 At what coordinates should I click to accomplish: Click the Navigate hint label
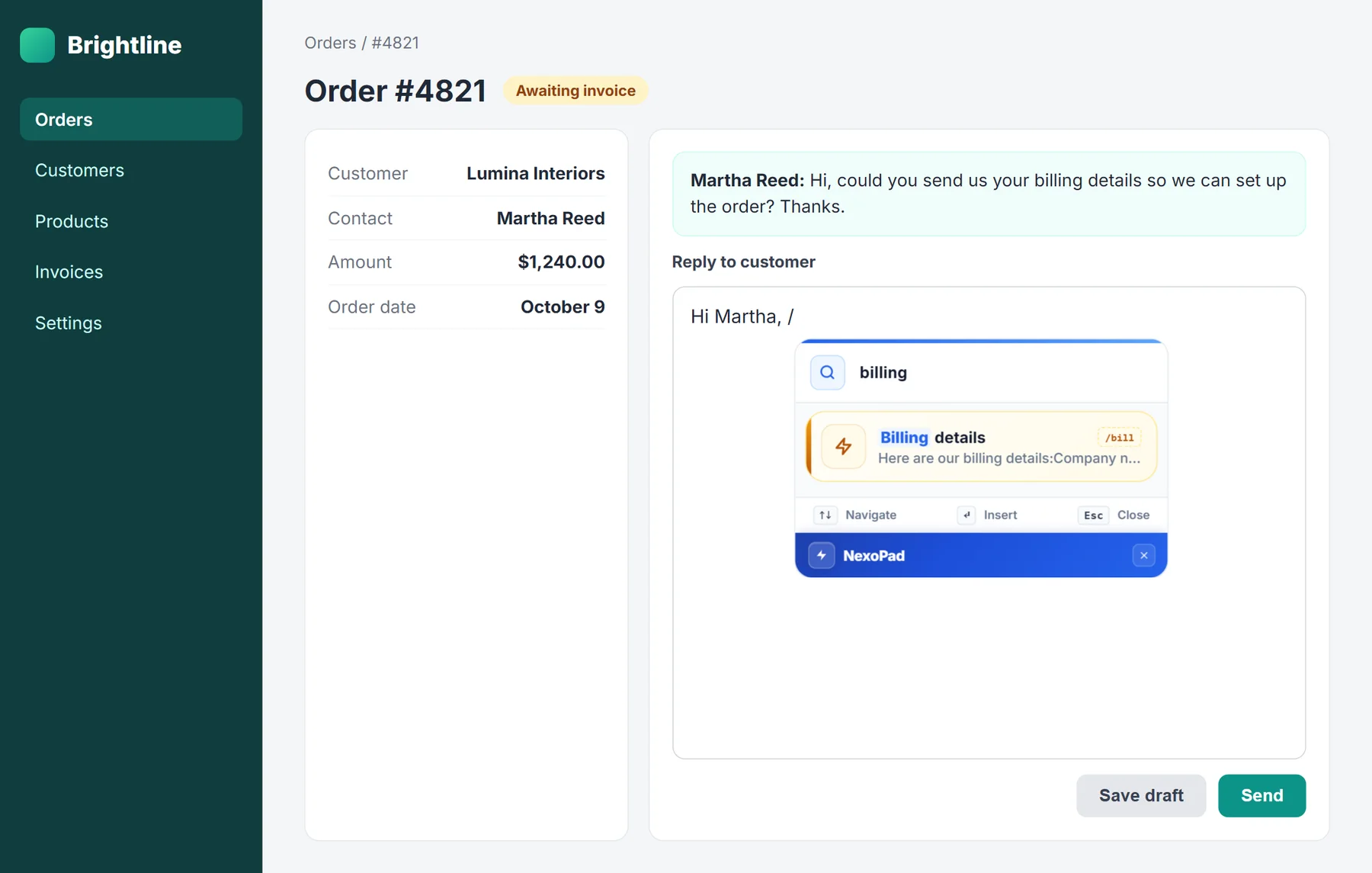(x=870, y=515)
